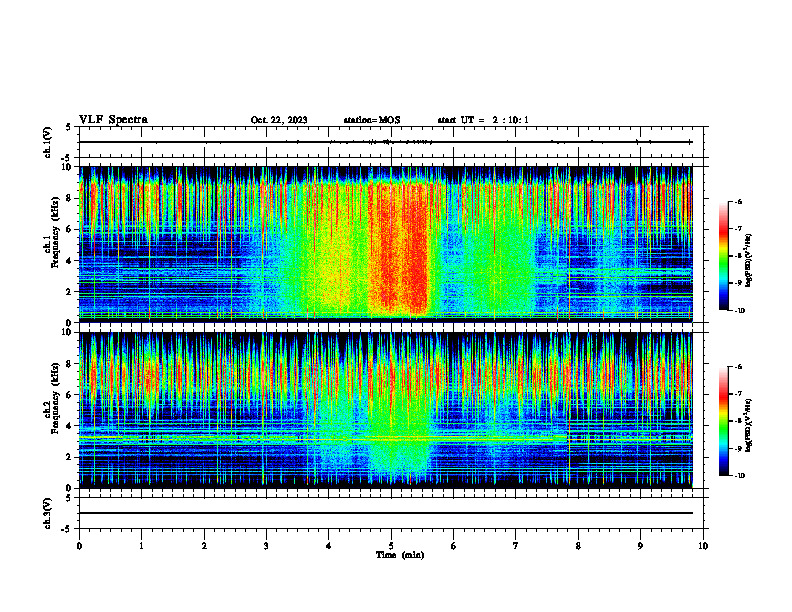Click the "6" tick on Time axis
This screenshot has height=612, width=792.
coord(454,546)
